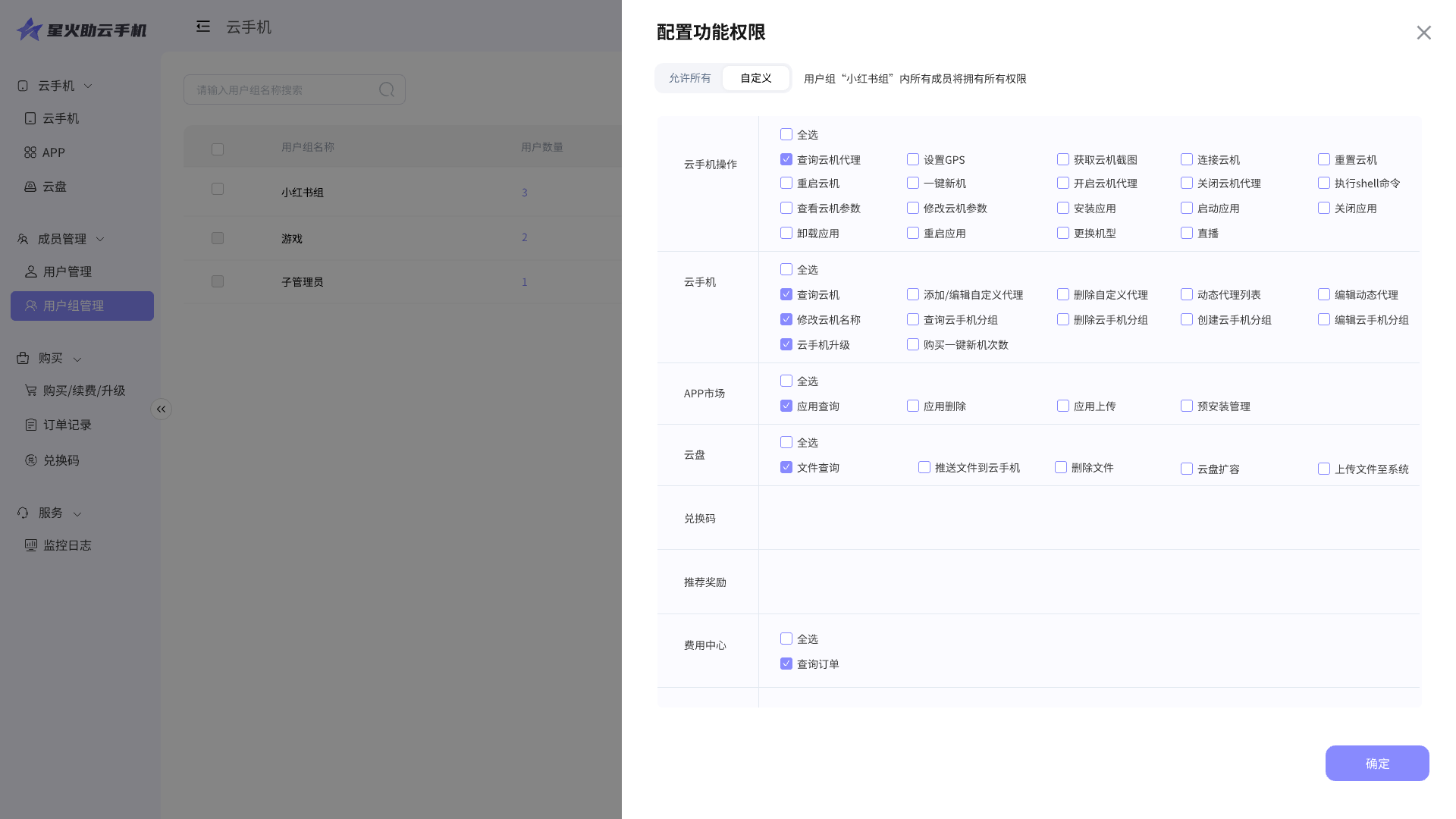Switch to the 允许所有 tab
The image size is (1456, 819).
coord(689,78)
